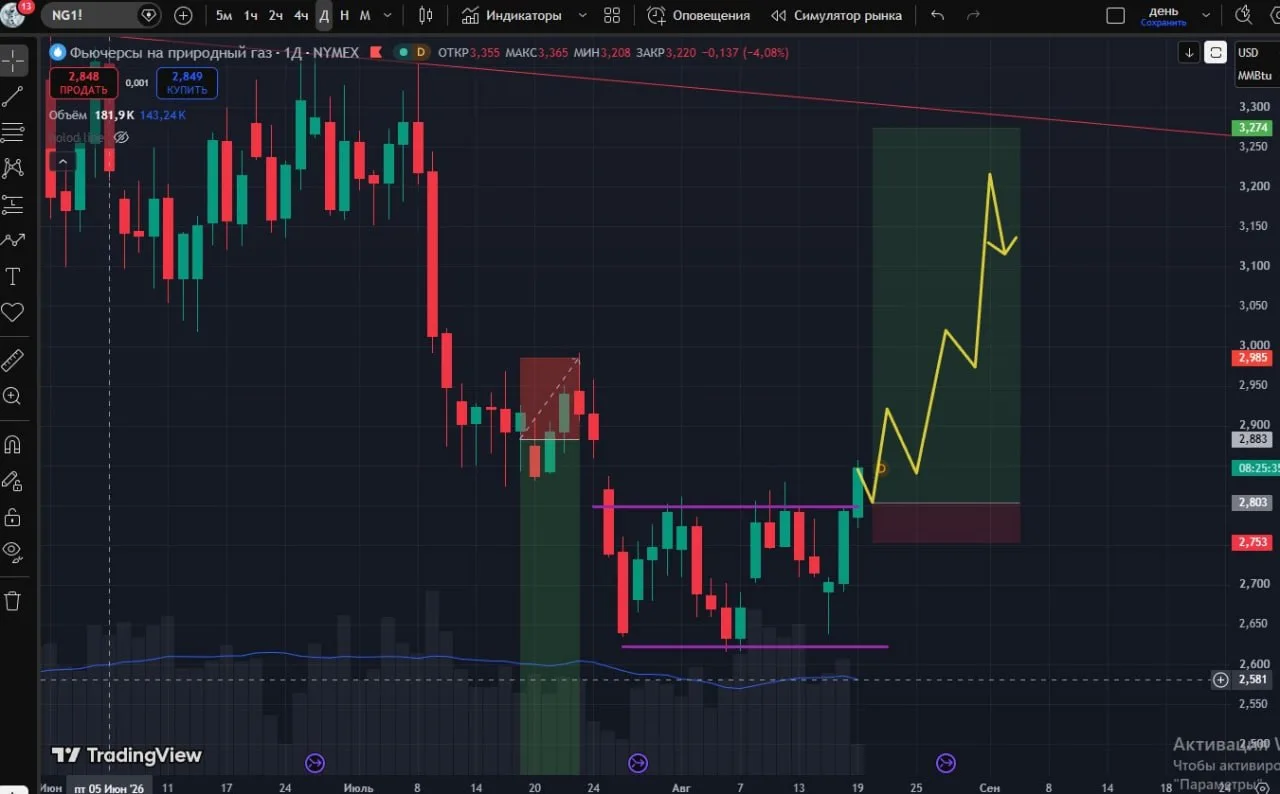Click the event marker near July 1
1280x794 pixels.
click(314, 764)
